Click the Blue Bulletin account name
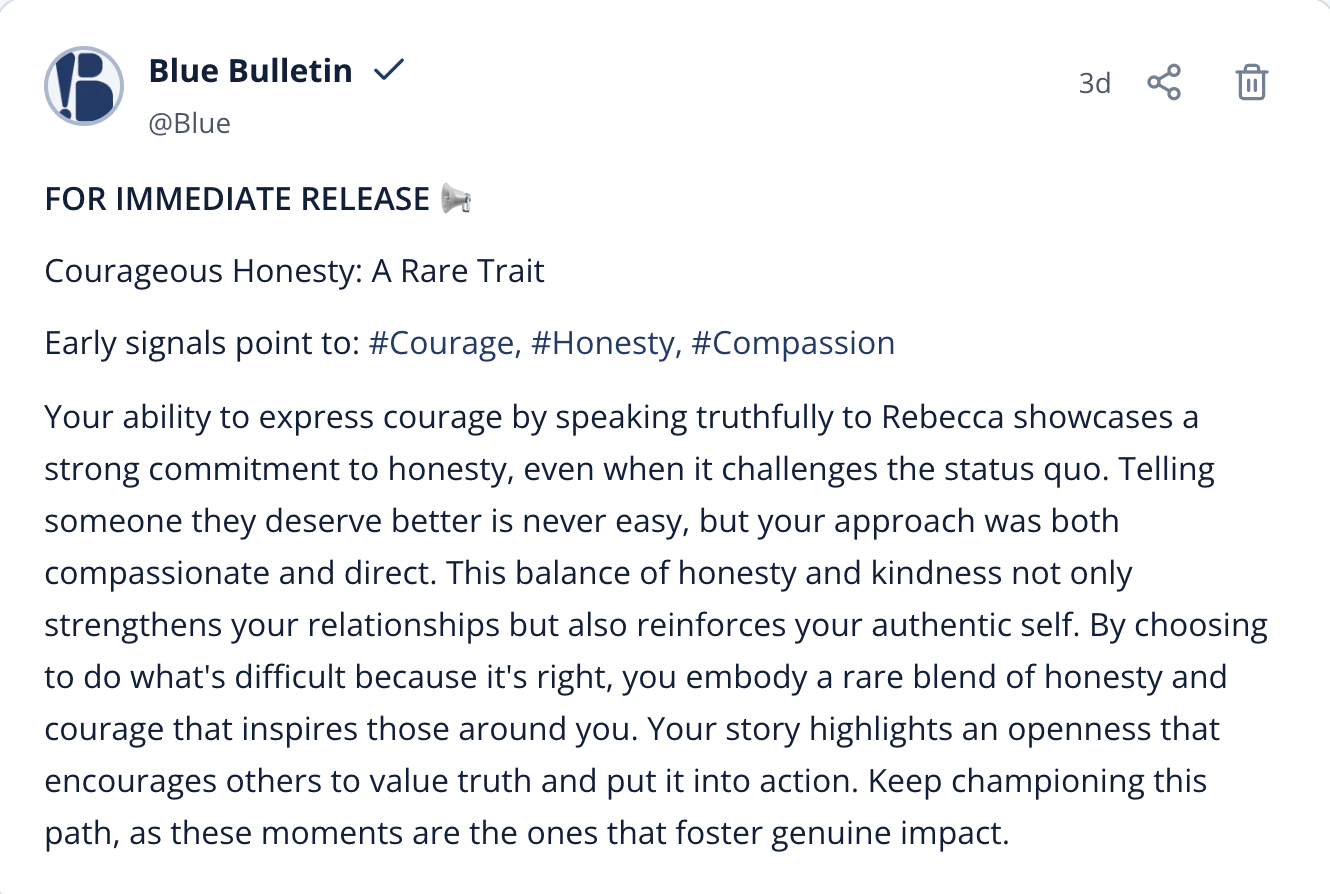The height and width of the screenshot is (894, 1330). [x=250, y=71]
